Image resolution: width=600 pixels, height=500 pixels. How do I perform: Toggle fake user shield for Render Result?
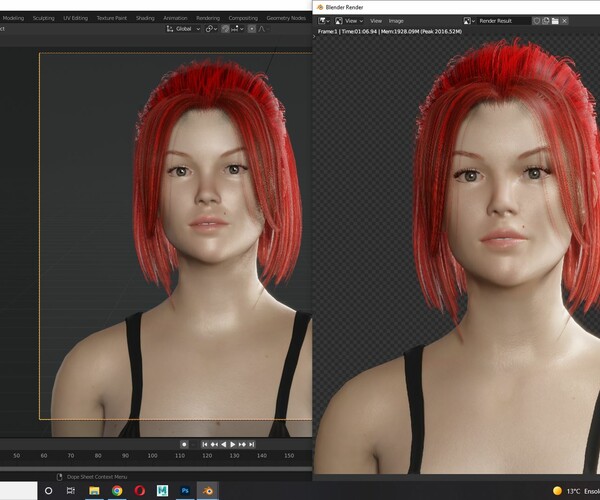click(x=536, y=21)
